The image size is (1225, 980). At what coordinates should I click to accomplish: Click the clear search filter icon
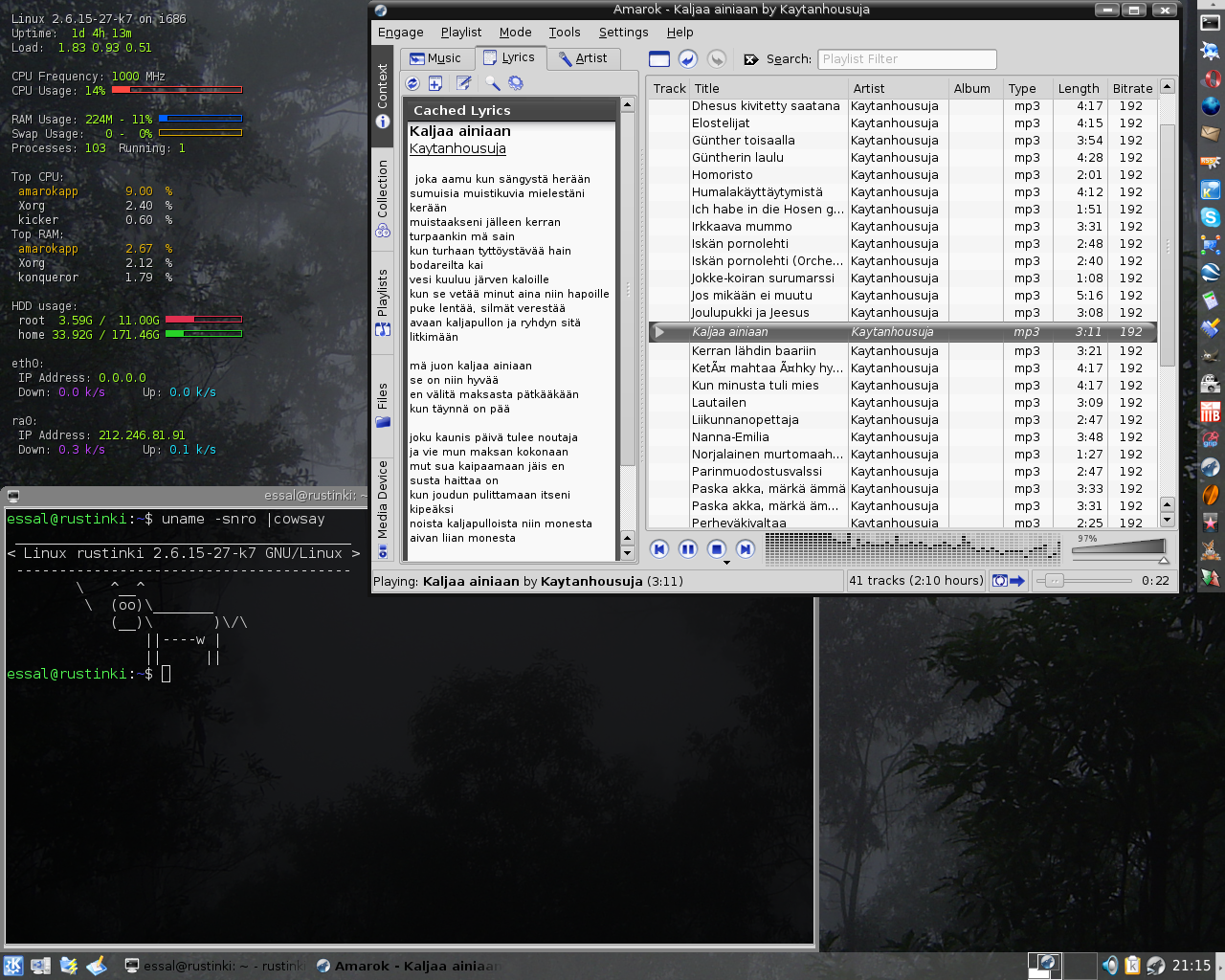(751, 59)
